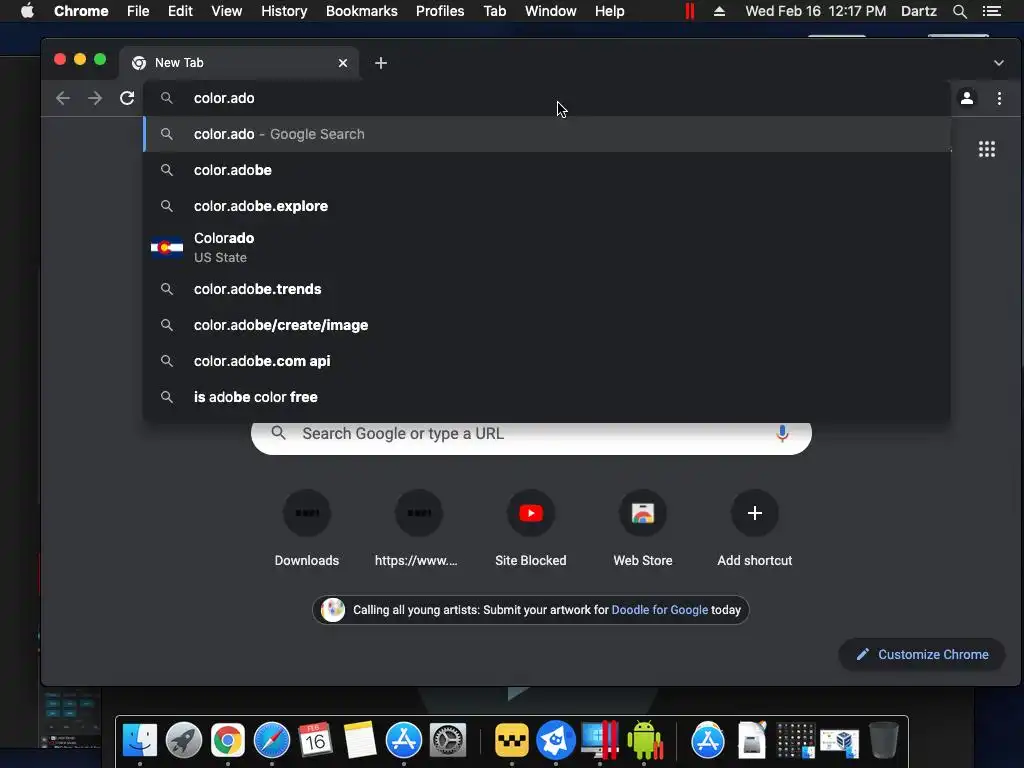Open the Chrome profile avatar icon
The width and height of the screenshot is (1024, 768).
coord(967,98)
